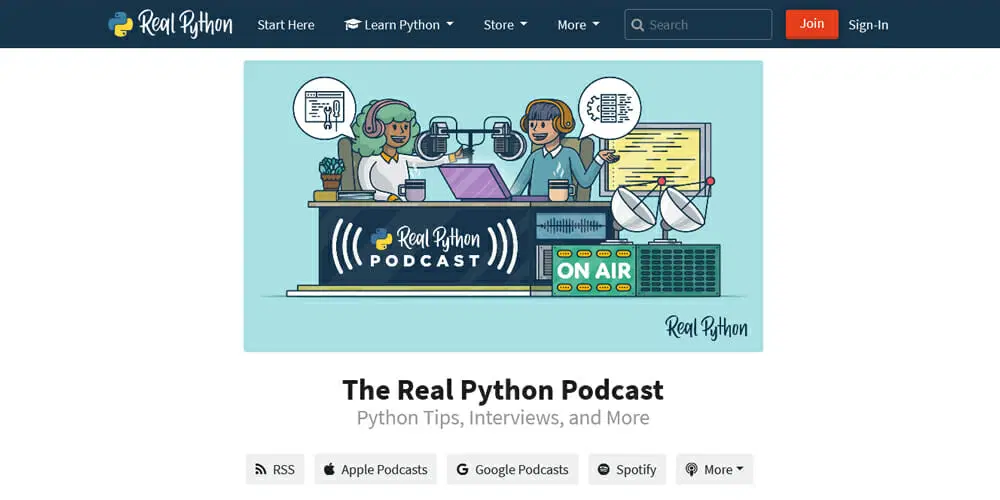The image size is (1000, 500).
Task: Click the Apple logo icon
Action: (x=329, y=469)
